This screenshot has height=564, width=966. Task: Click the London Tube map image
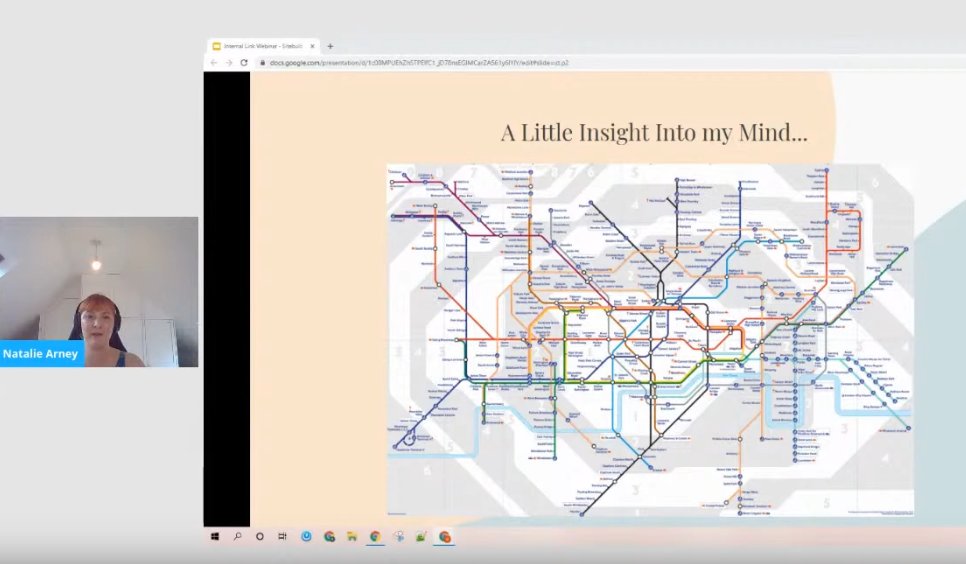point(650,340)
